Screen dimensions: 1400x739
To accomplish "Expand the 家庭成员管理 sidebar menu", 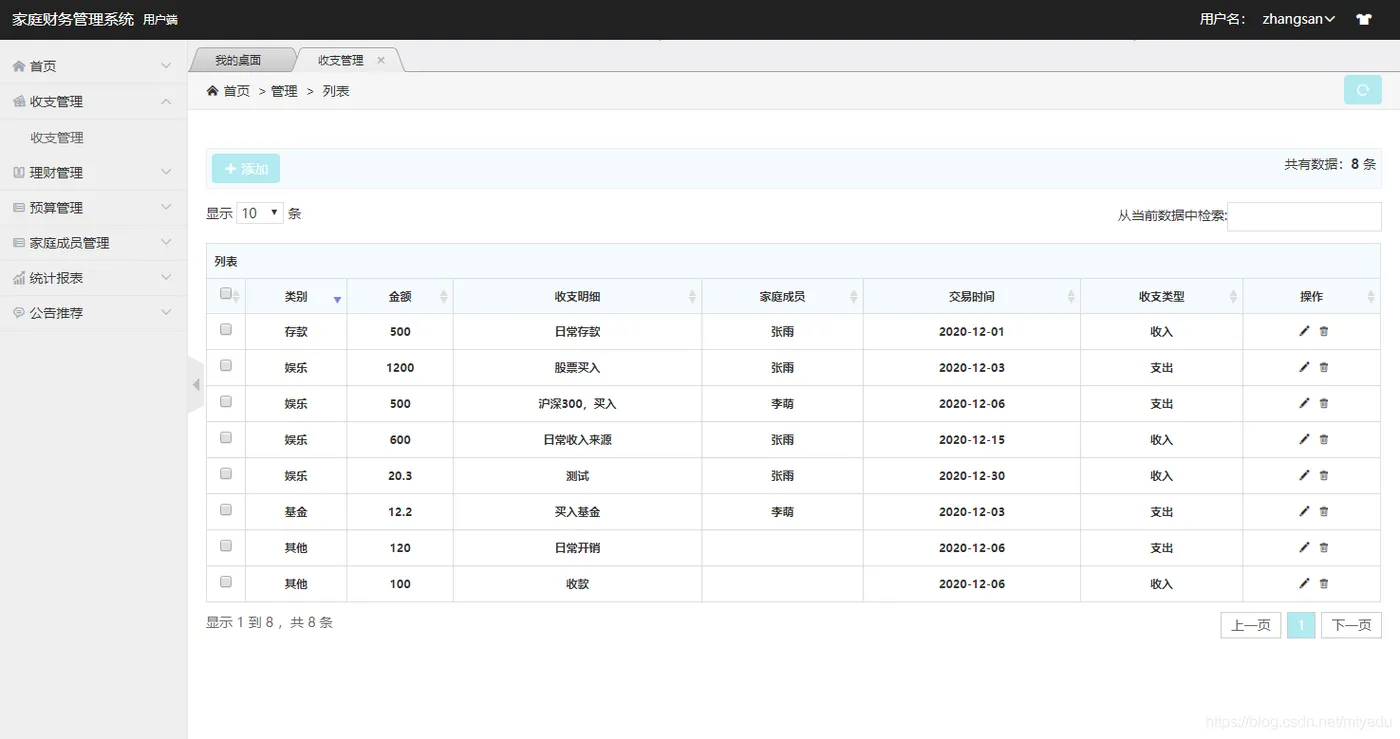I will coord(93,242).
